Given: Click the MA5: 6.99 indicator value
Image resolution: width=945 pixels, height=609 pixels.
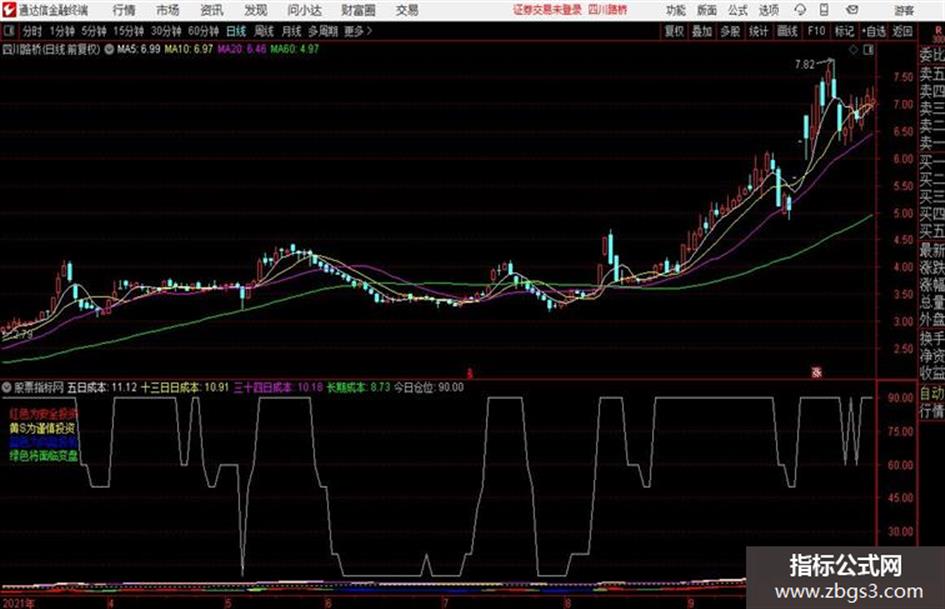Looking at the screenshot, I should click(139, 49).
